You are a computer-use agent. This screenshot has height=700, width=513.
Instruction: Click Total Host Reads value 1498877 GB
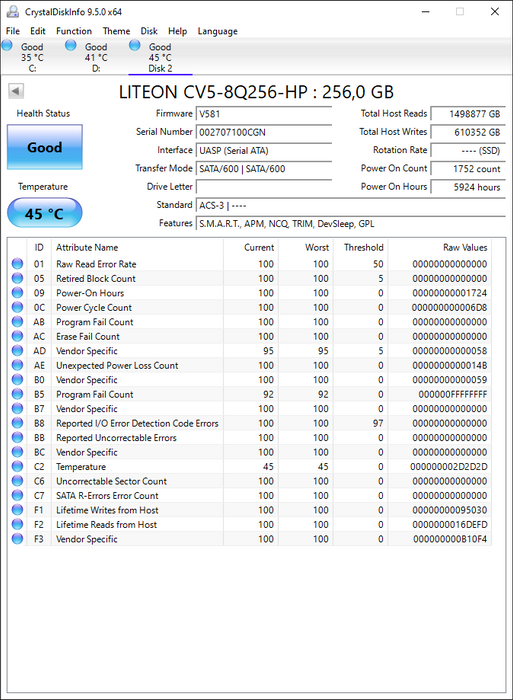pyautogui.click(x=468, y=114)
